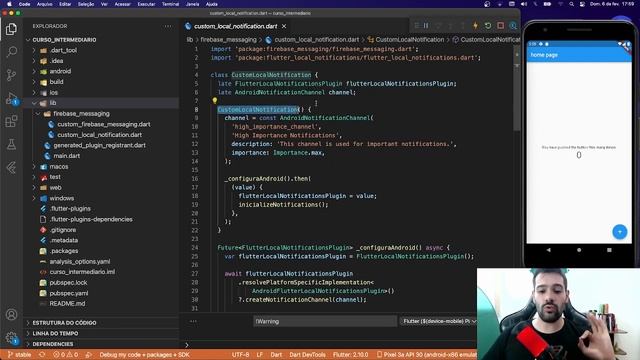
Task: Open generated_plugin_registrant.dart file
Action: (x=99, y=145)
